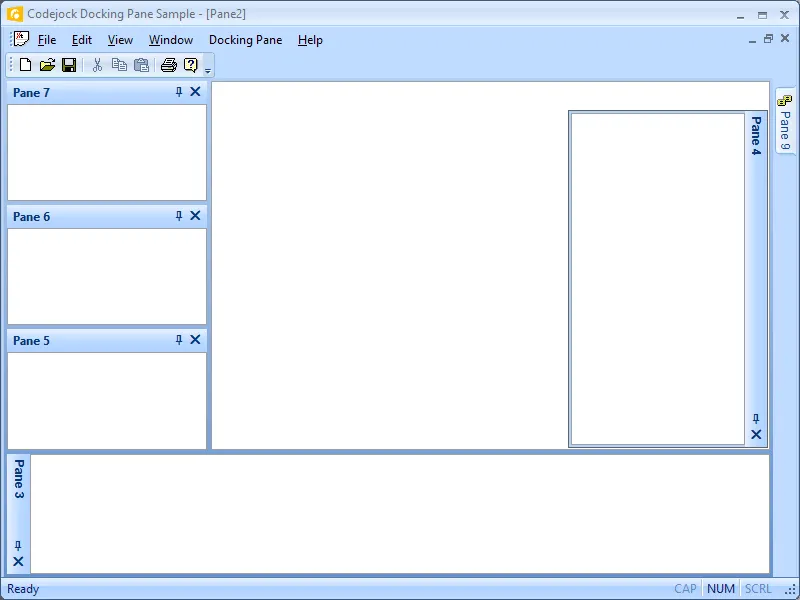Click the New document toolbar icon

click(x=25, y=65)
